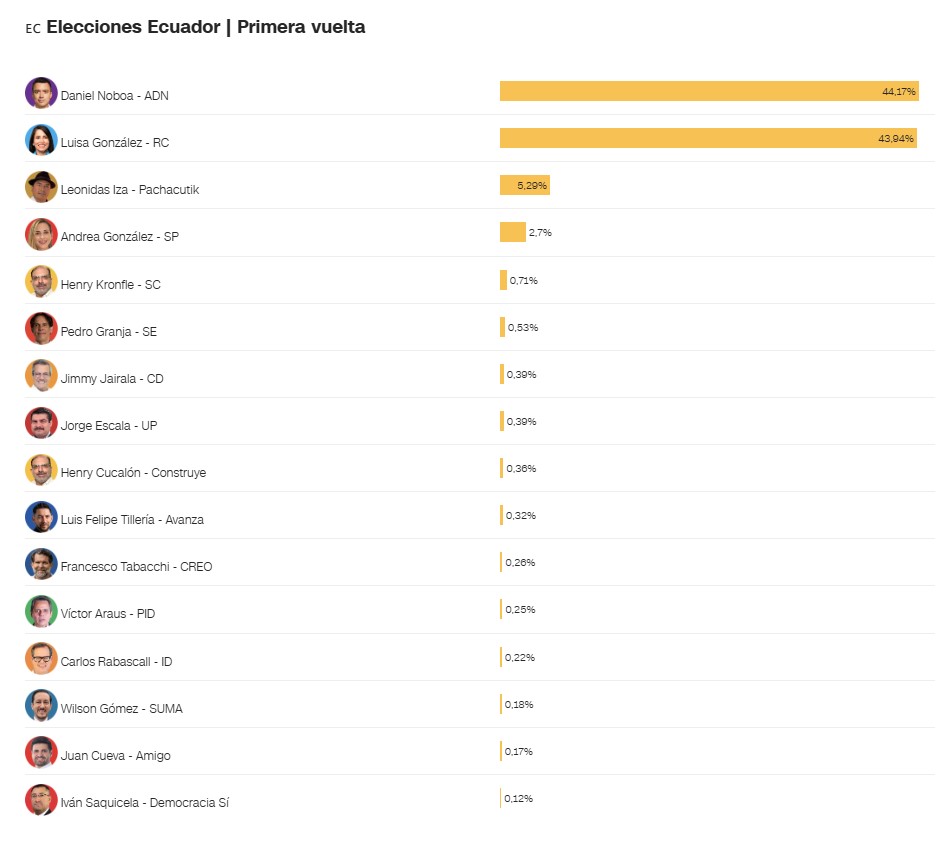The height and width of the screenshot is (842, 947).
Task: Click the 'Henry Cucalón - Construye' name
Action: click(x=133, y=472)
